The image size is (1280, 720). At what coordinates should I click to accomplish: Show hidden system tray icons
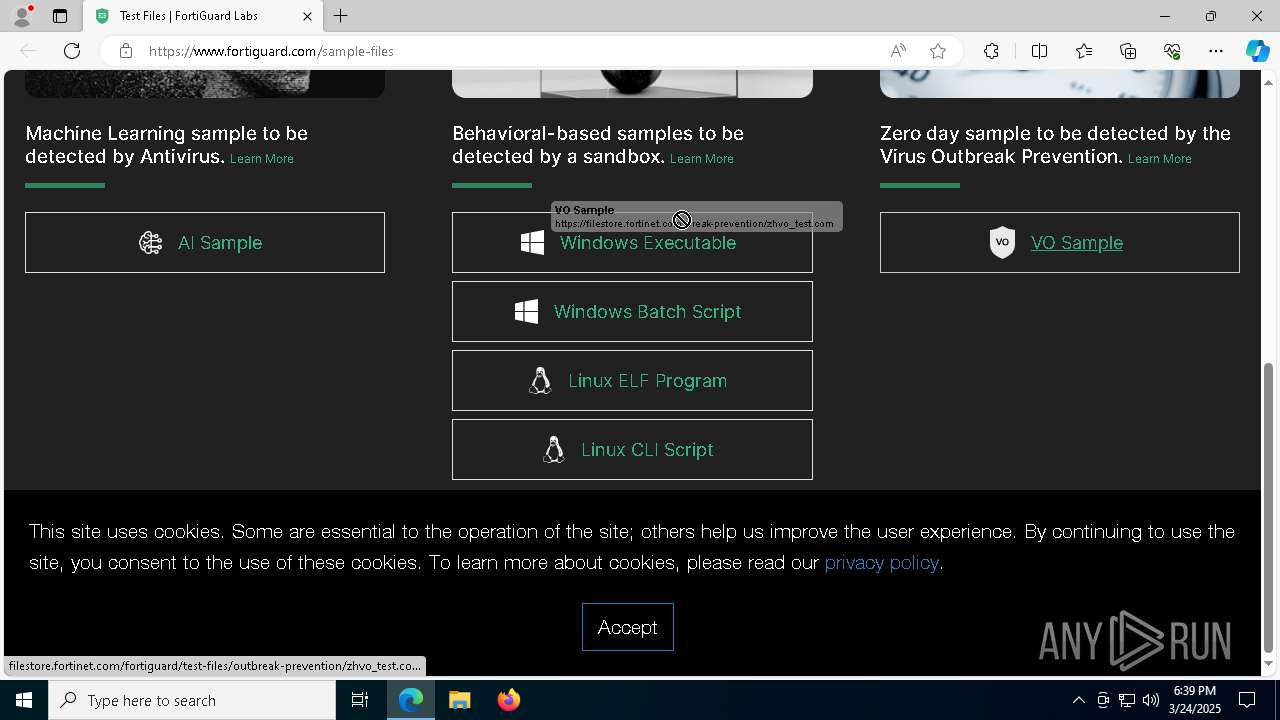coord(1078,700)
